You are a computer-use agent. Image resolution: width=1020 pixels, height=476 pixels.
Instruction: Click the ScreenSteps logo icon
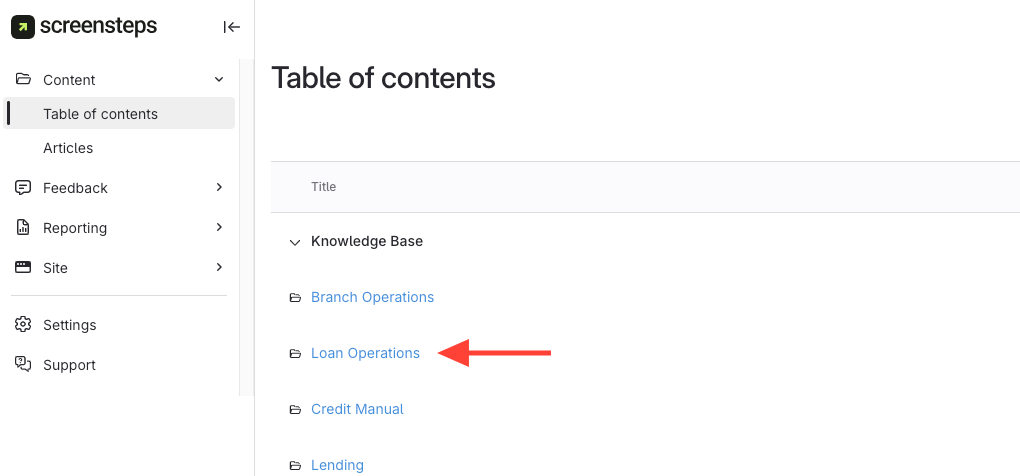[x=23, y=27]
